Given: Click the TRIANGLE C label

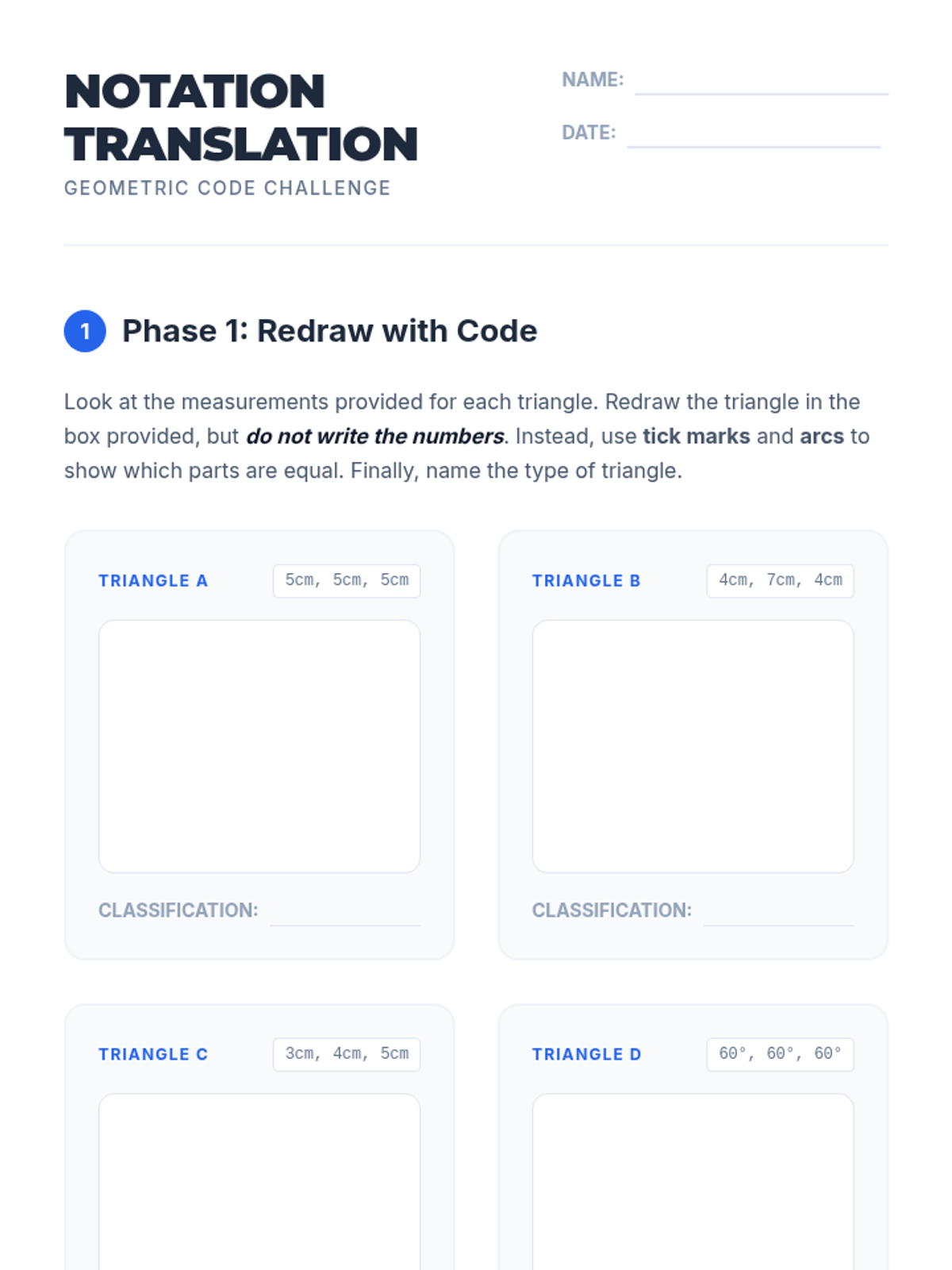Looking at the screenshot, I should pyautogui.click(x=153, y=1055).
